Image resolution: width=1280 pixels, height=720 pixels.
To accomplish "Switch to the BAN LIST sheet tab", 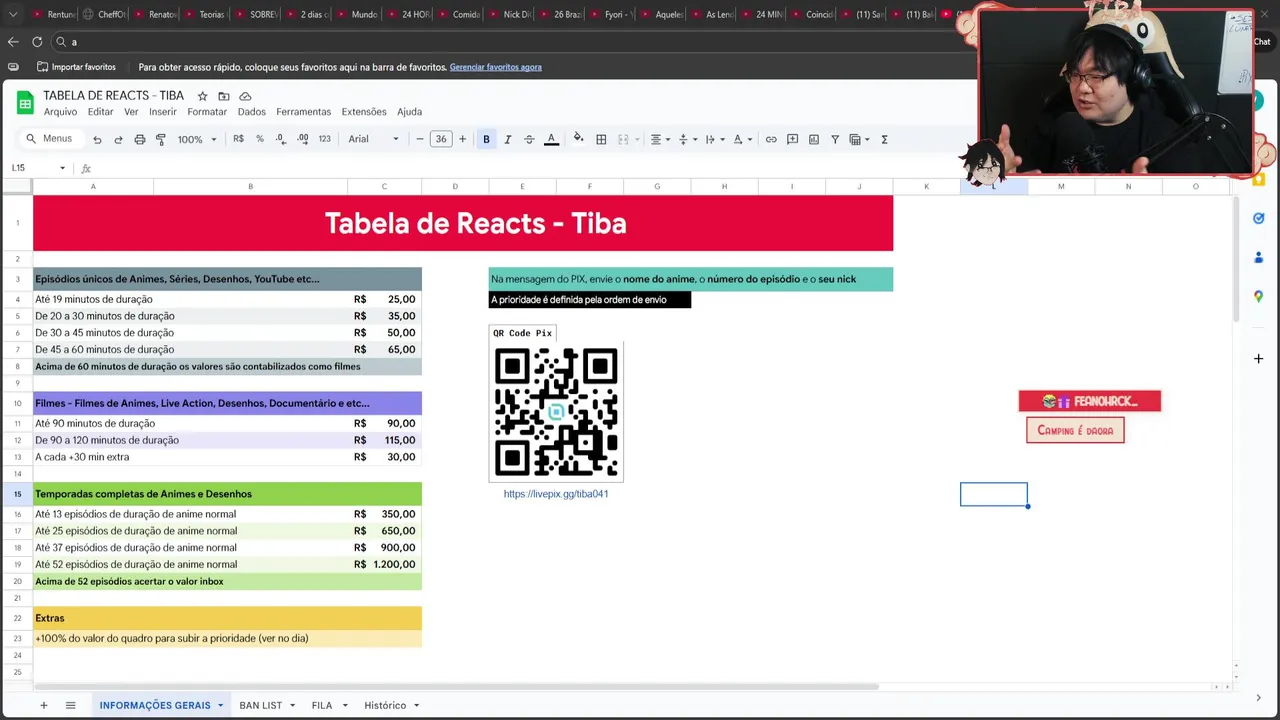I will 260,705.
